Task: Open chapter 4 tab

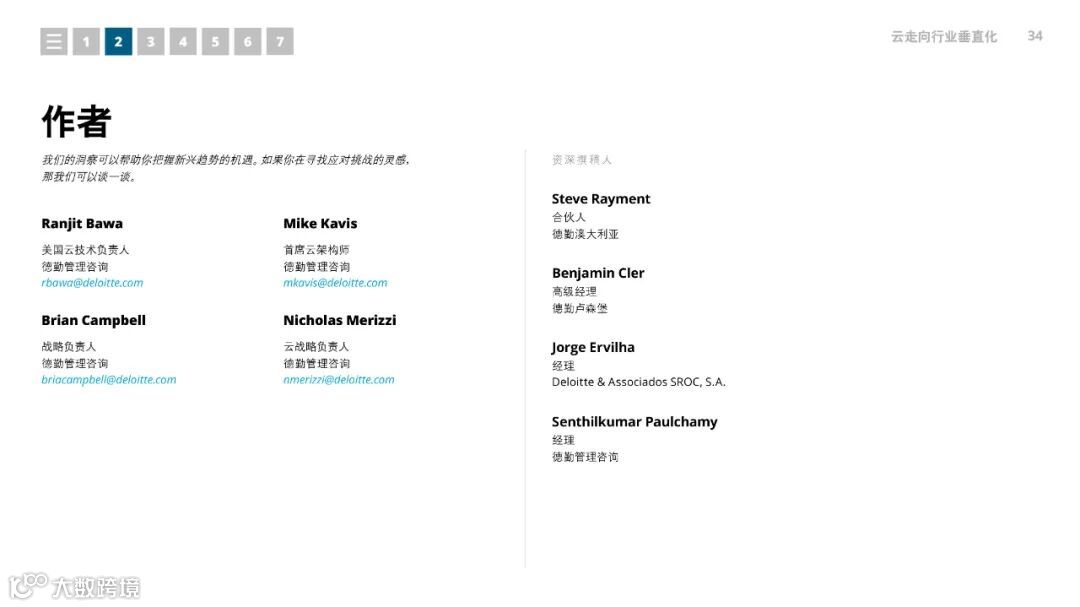Action: (x=183, y=41)
